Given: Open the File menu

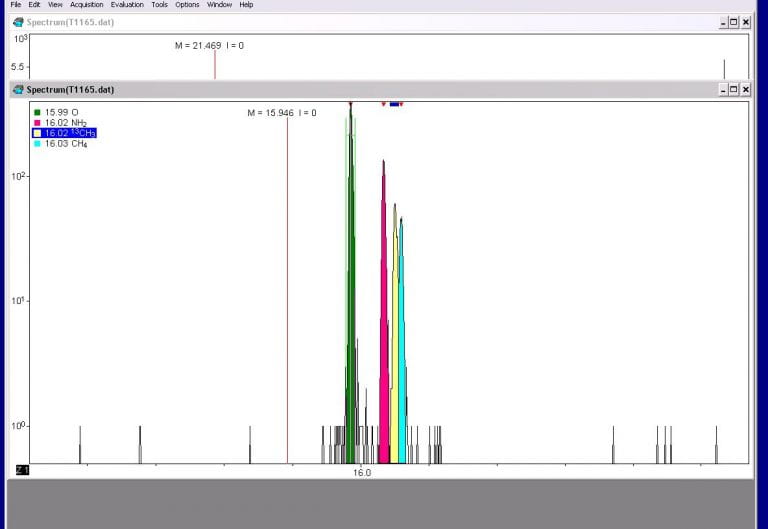Looking at the screenshot, I should [x=15, y=5].
